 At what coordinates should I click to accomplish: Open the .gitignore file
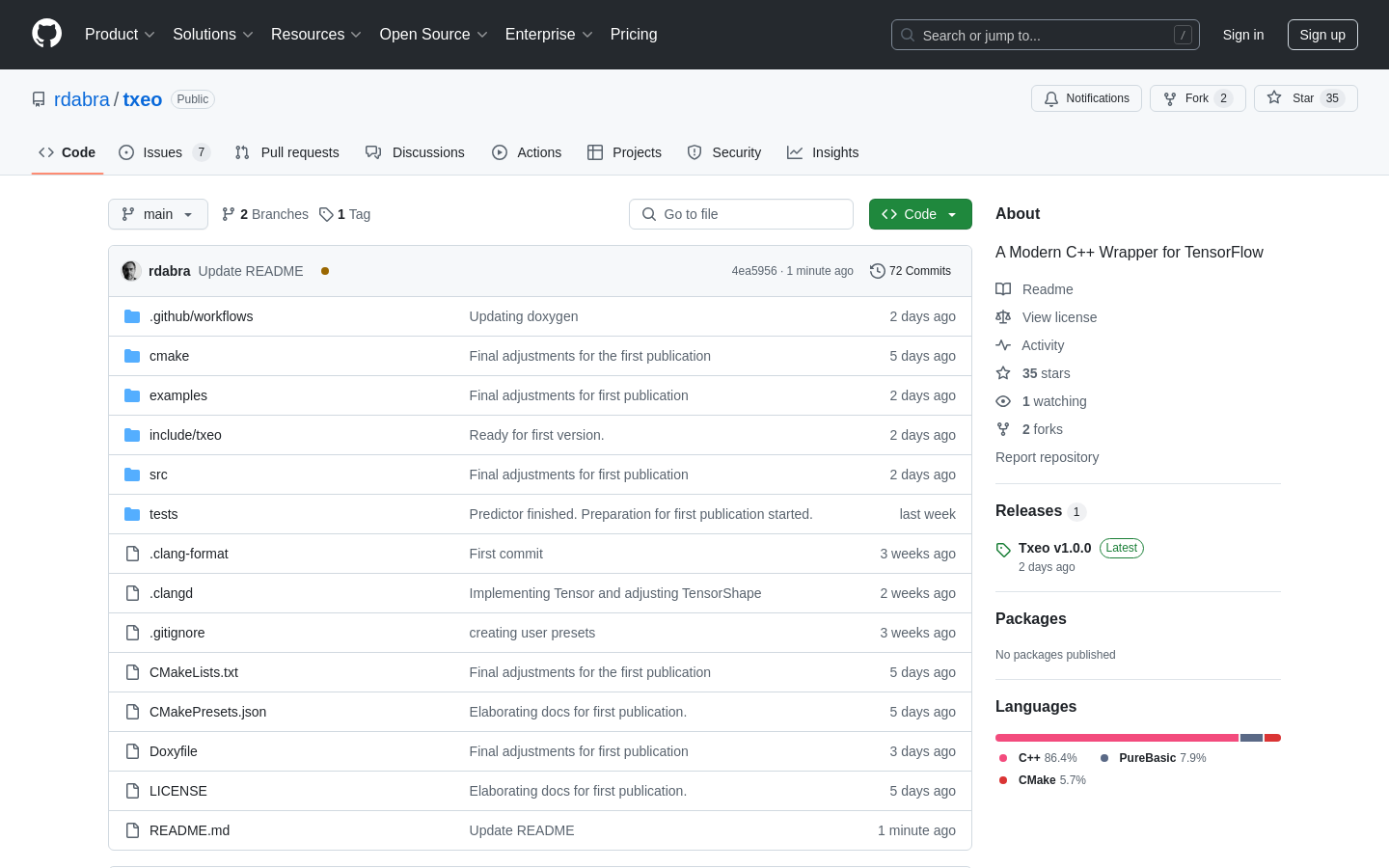pos(177,633)
